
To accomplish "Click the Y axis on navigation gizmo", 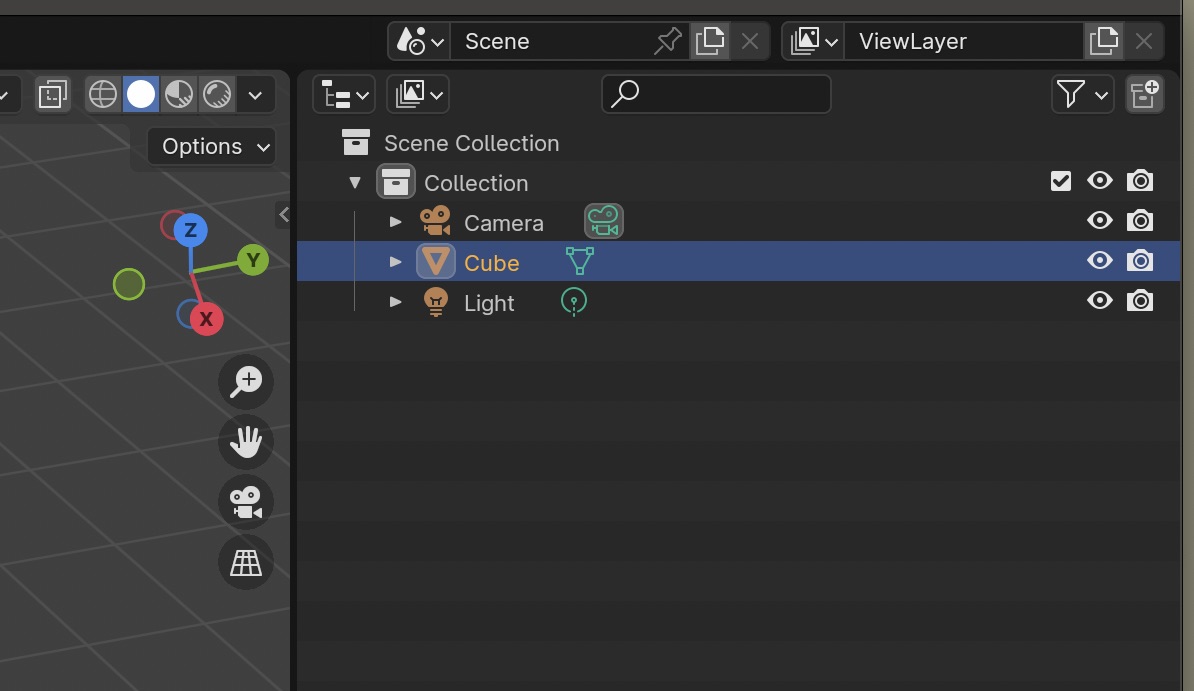I will [x=253, y=261].
